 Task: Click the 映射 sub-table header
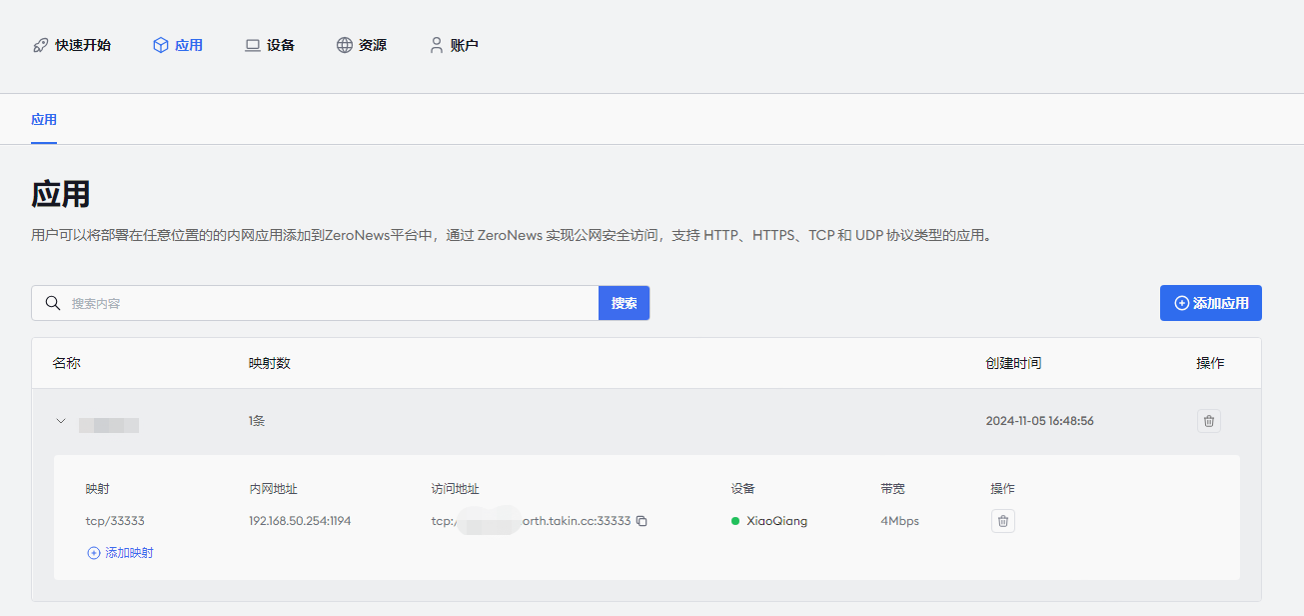tap(98, 489)
